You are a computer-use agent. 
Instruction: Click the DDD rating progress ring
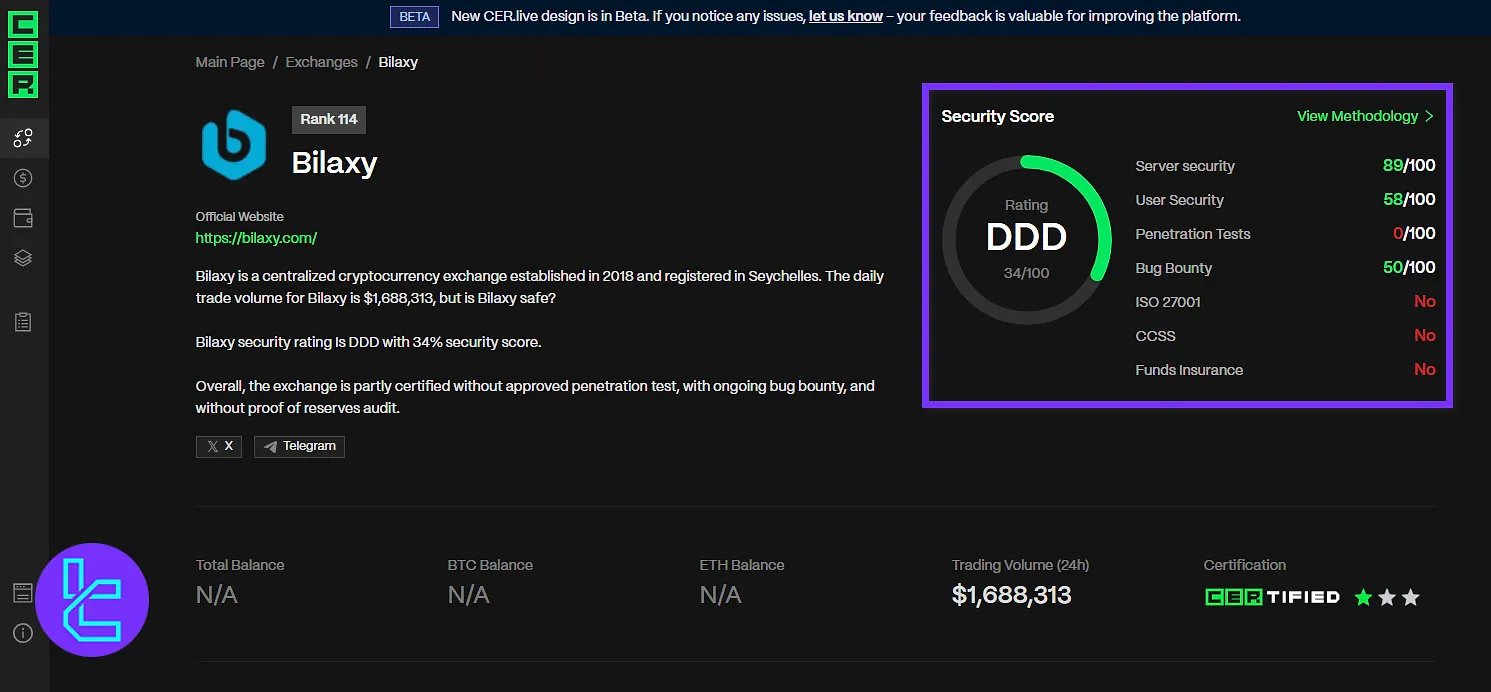click(1027, 238)
